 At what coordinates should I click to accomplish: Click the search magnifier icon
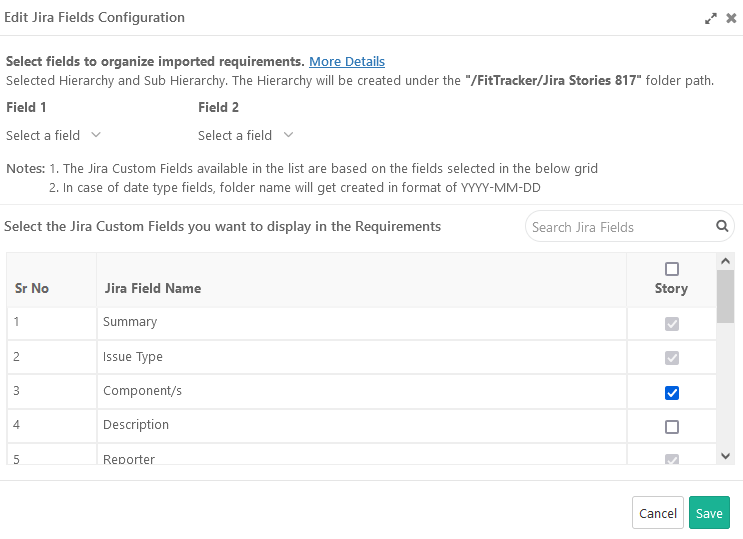(722, 226)
